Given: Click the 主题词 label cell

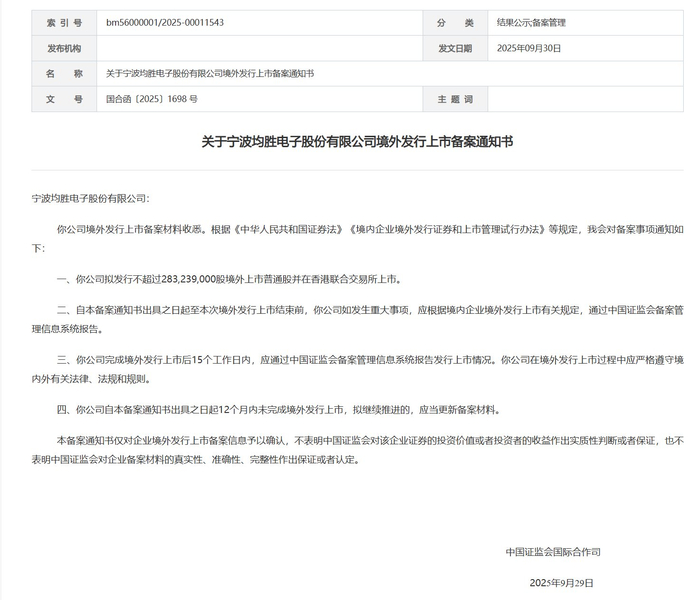Looking at the screenshot, I should [x=455, y=99].
